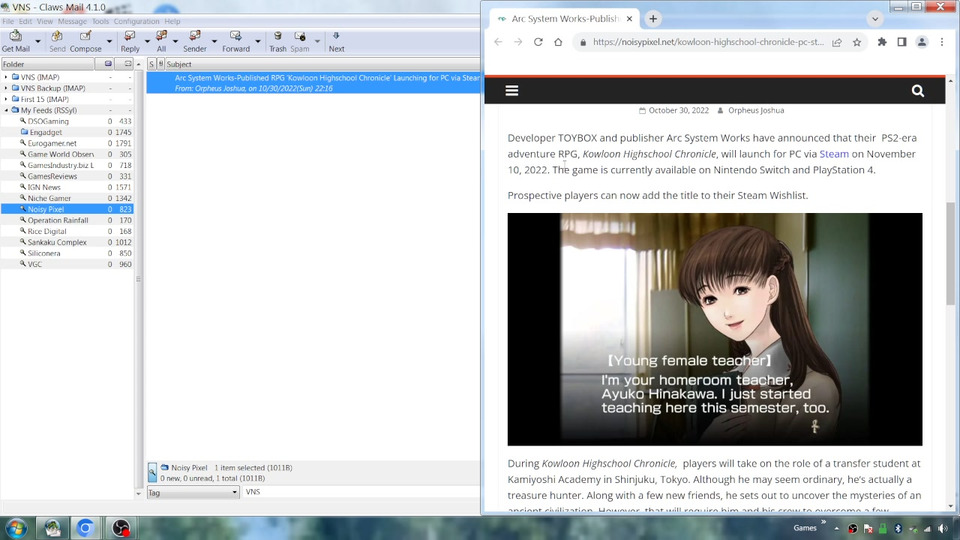Select the Kowloon Highschool Chronicle message row
This screenshot has height=540, width=960.
313,83
